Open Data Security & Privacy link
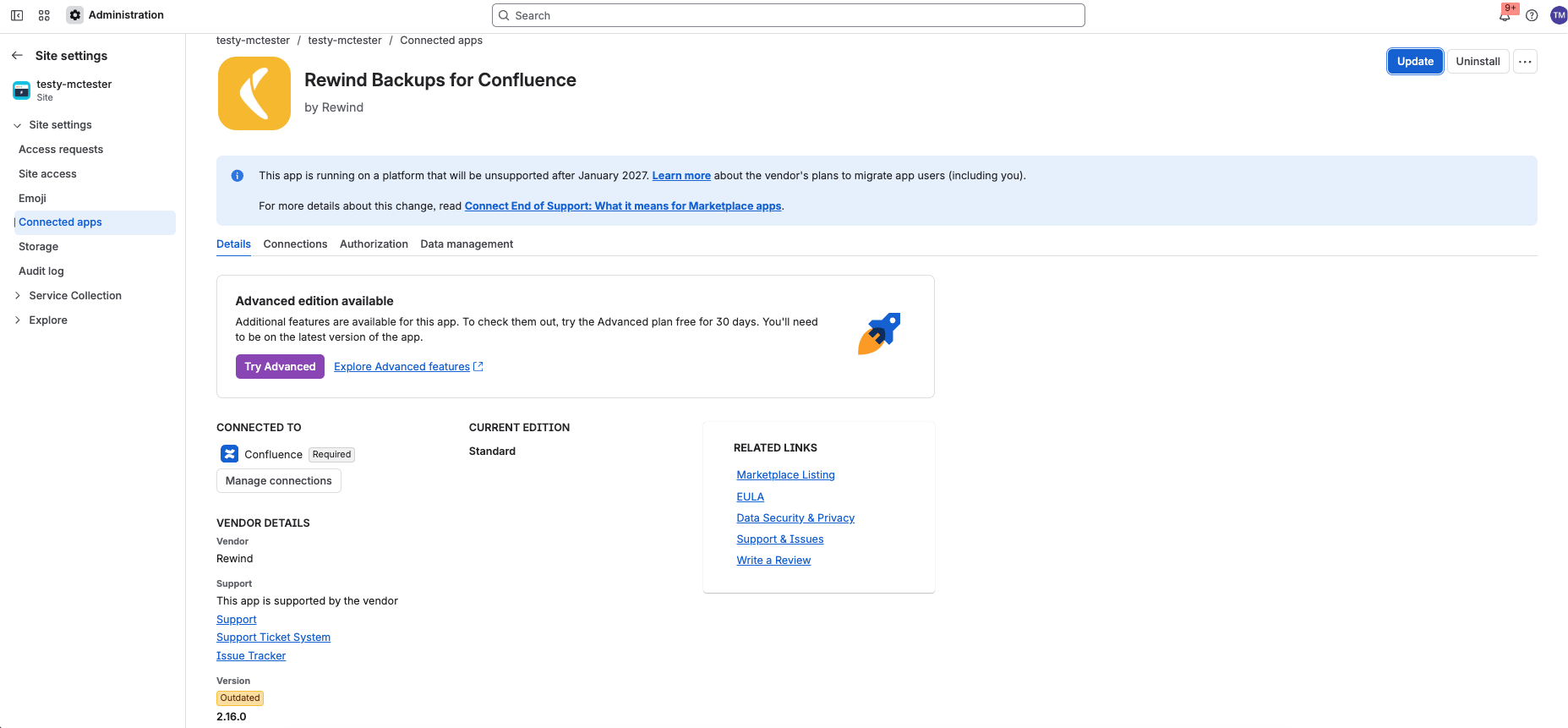The image size is (1568, 728). (795, 518)
